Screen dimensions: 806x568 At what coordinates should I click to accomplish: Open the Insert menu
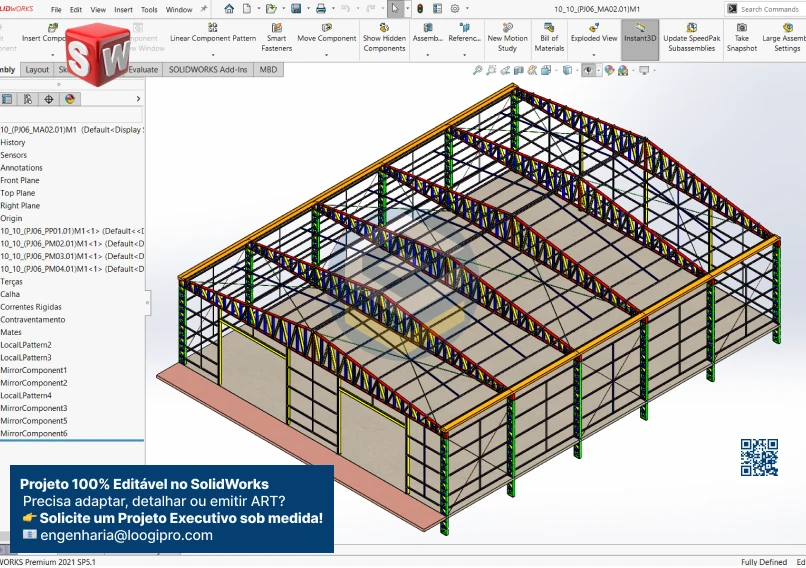(x=123, y=9)
